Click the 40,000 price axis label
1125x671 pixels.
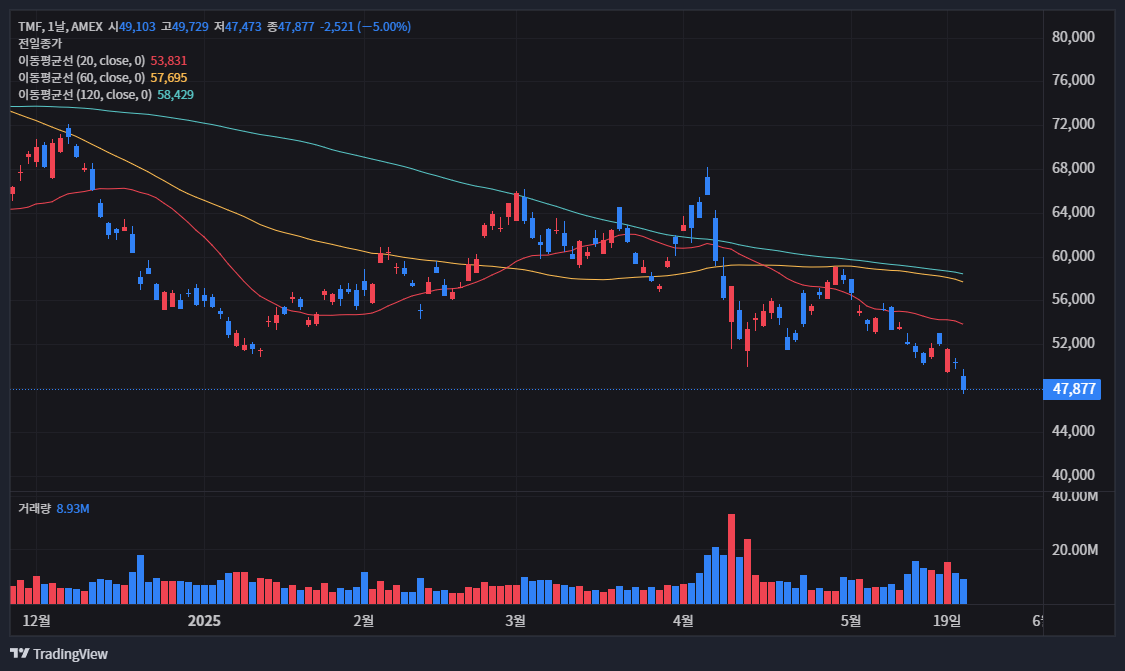1073,474
